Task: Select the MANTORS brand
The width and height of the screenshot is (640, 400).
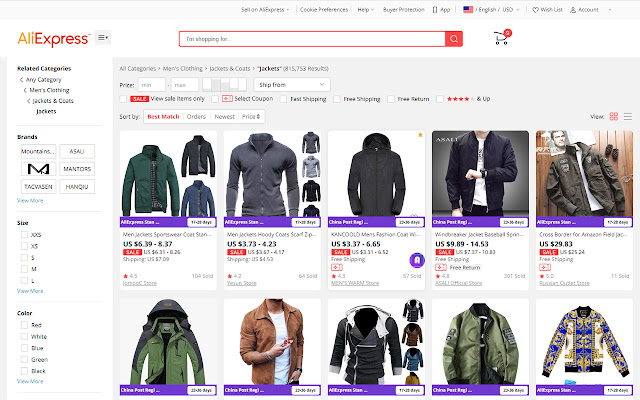Action: [x=77, y=169]
